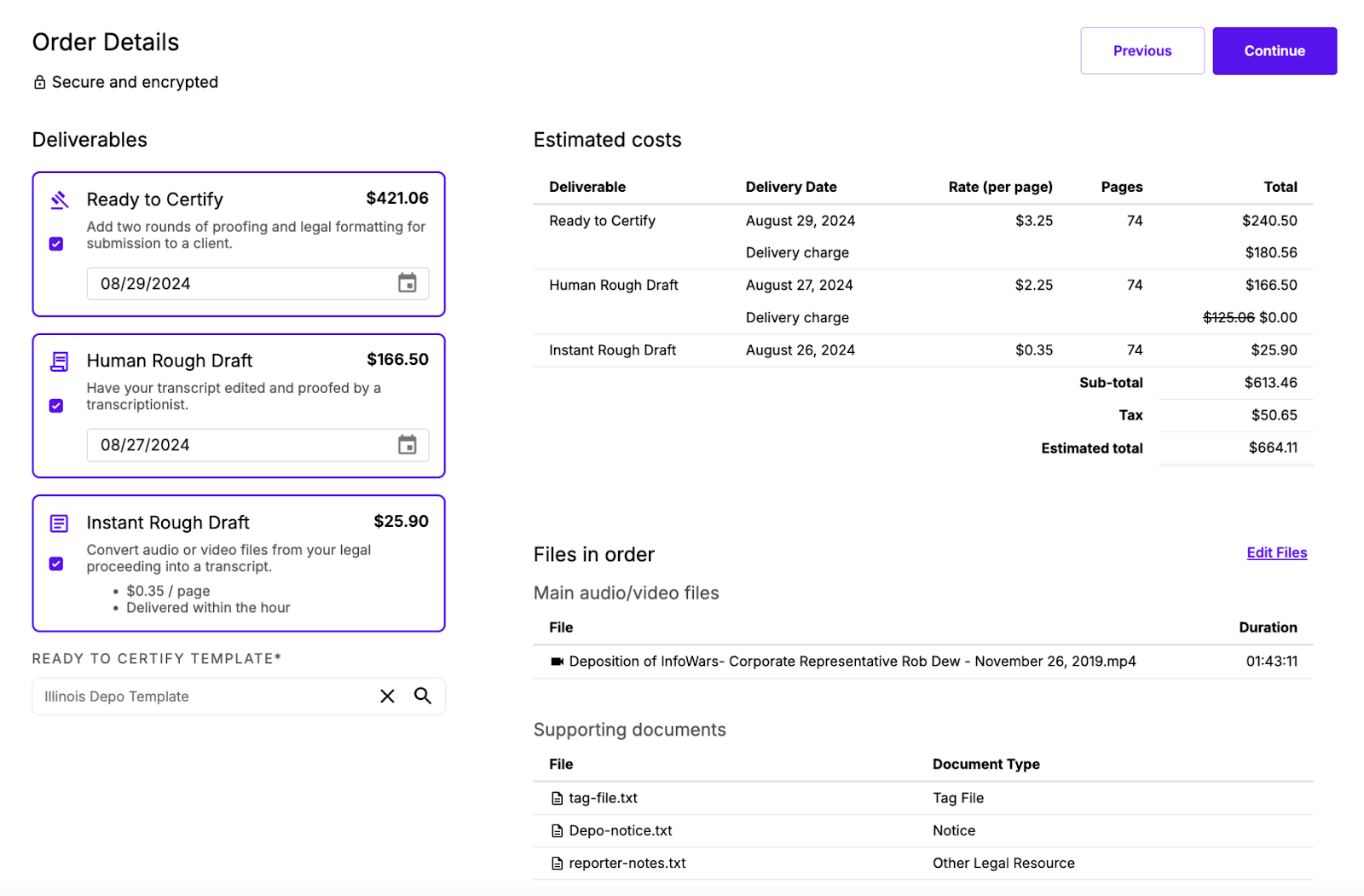Select the Instant Rough Draft card title
The image size is (1364, 896).
(168, 523)
